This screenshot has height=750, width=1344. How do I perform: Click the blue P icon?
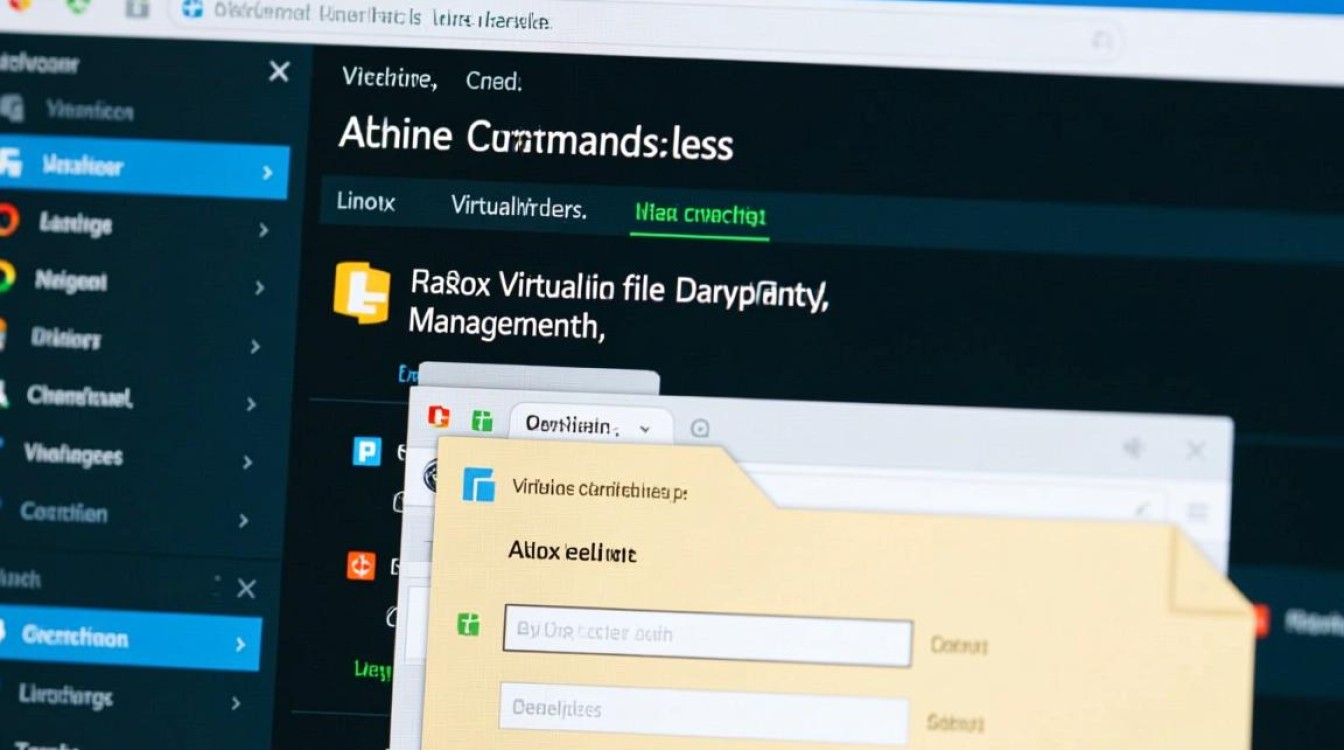point(367,451)
